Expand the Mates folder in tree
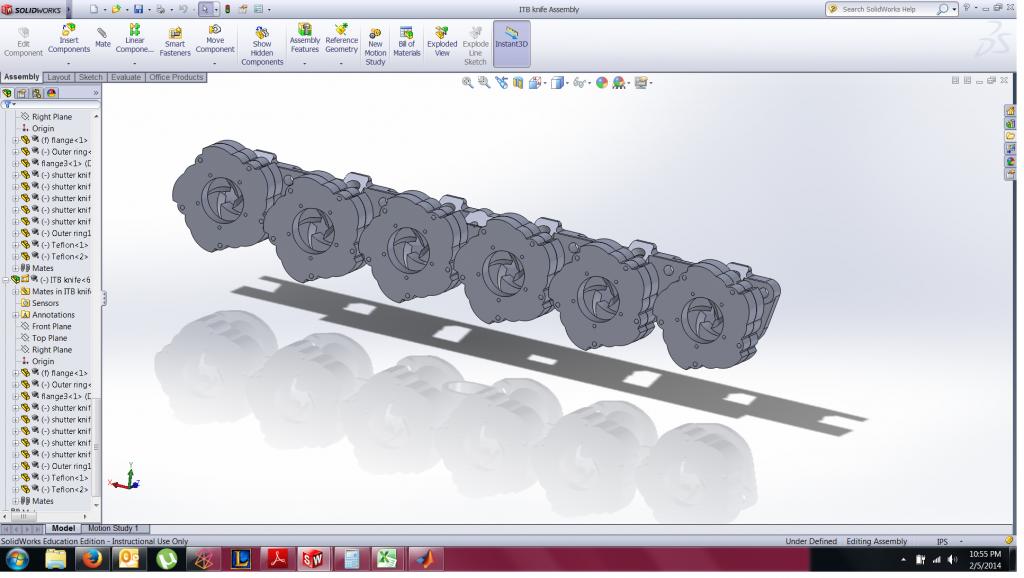 click(15, 268)
